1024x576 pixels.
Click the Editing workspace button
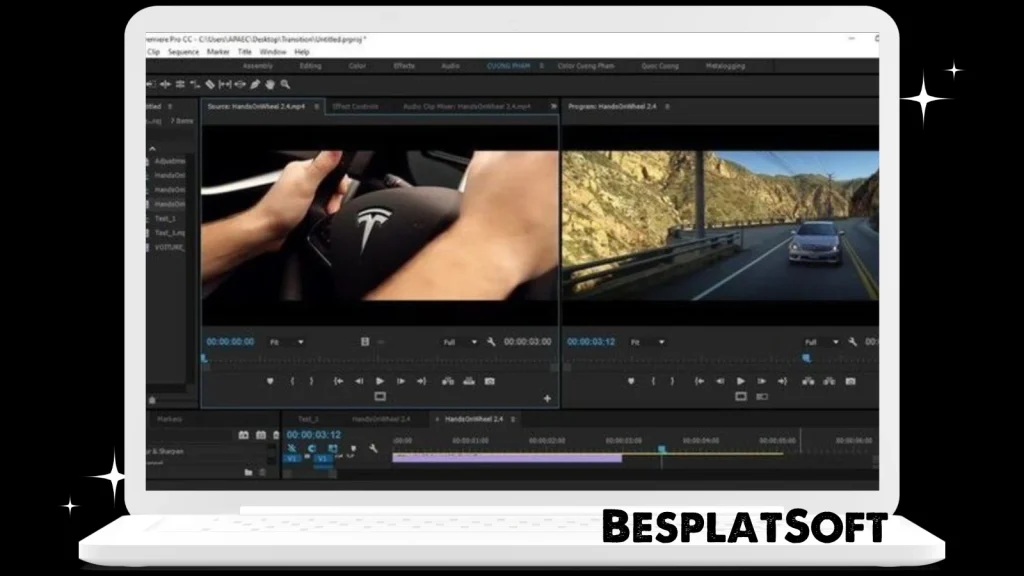310,65
